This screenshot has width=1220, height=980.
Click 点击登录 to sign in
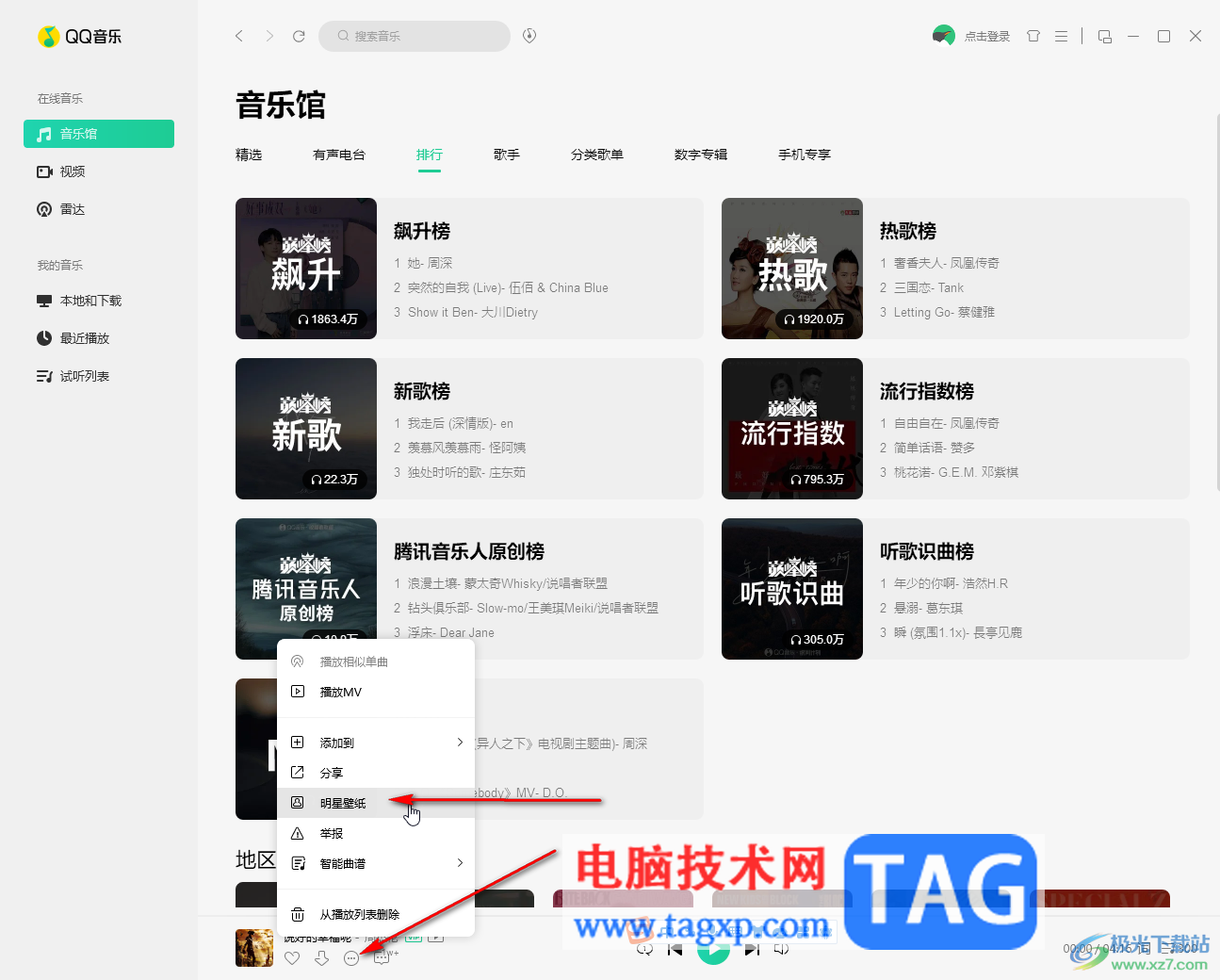point(987,36)
